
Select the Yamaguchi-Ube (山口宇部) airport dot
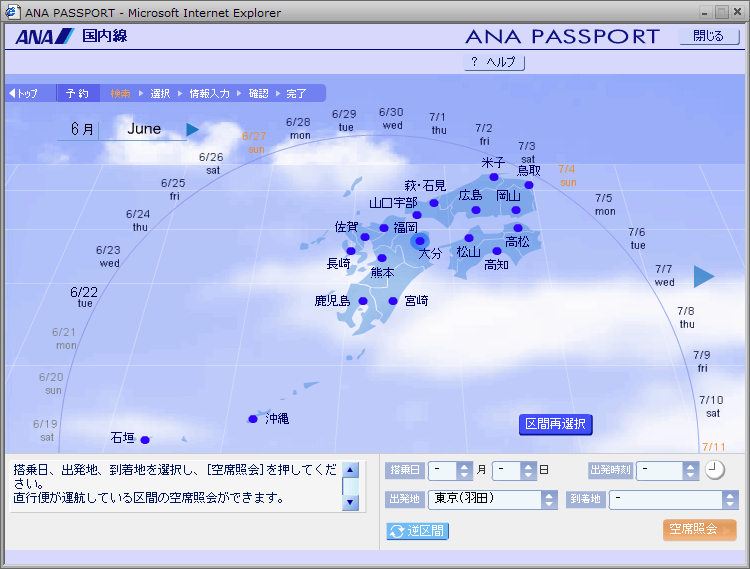417,215
